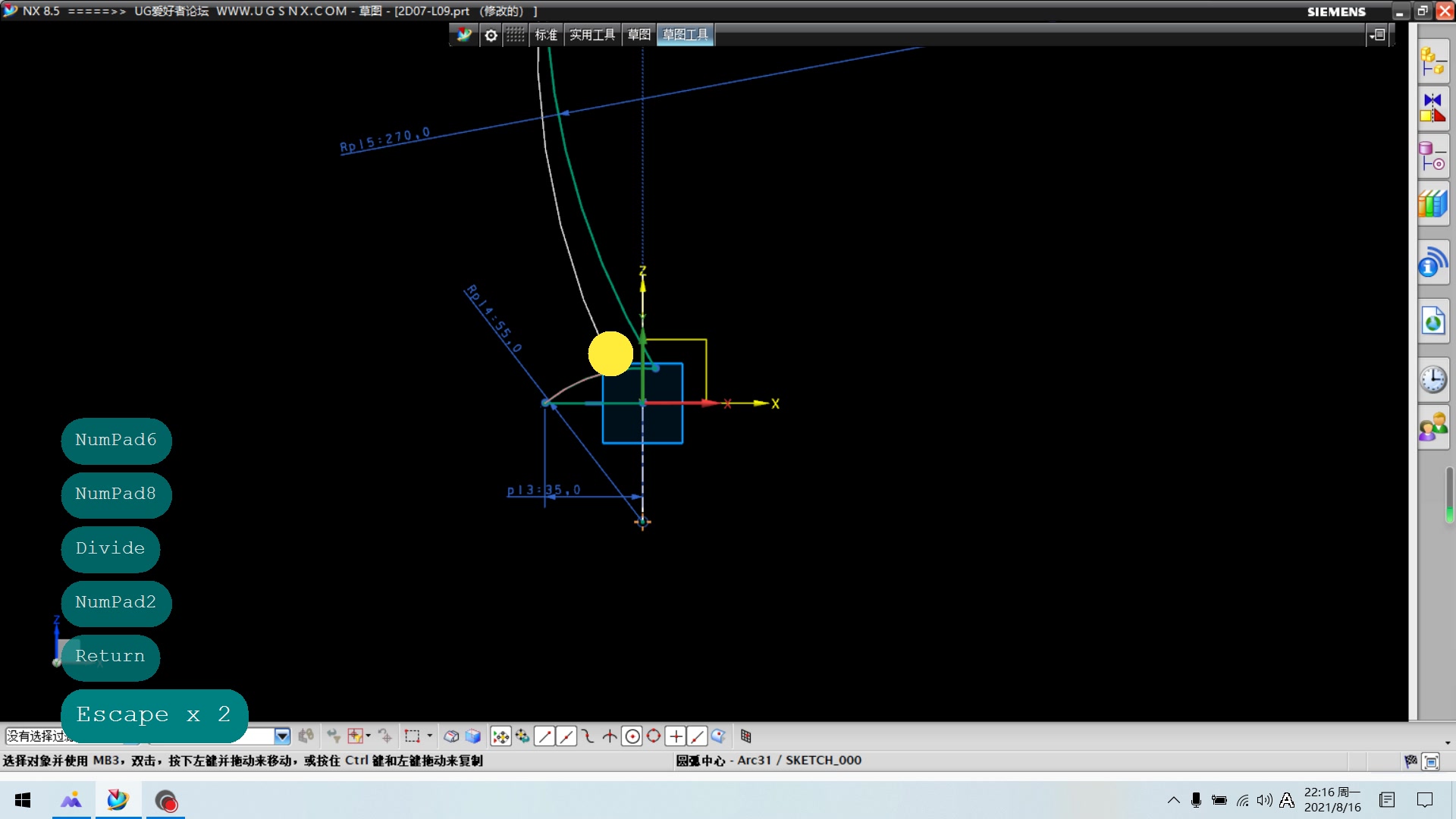Open the toolbar options menu at right end
The image size is (1456, 819).
pos(1378,35)
